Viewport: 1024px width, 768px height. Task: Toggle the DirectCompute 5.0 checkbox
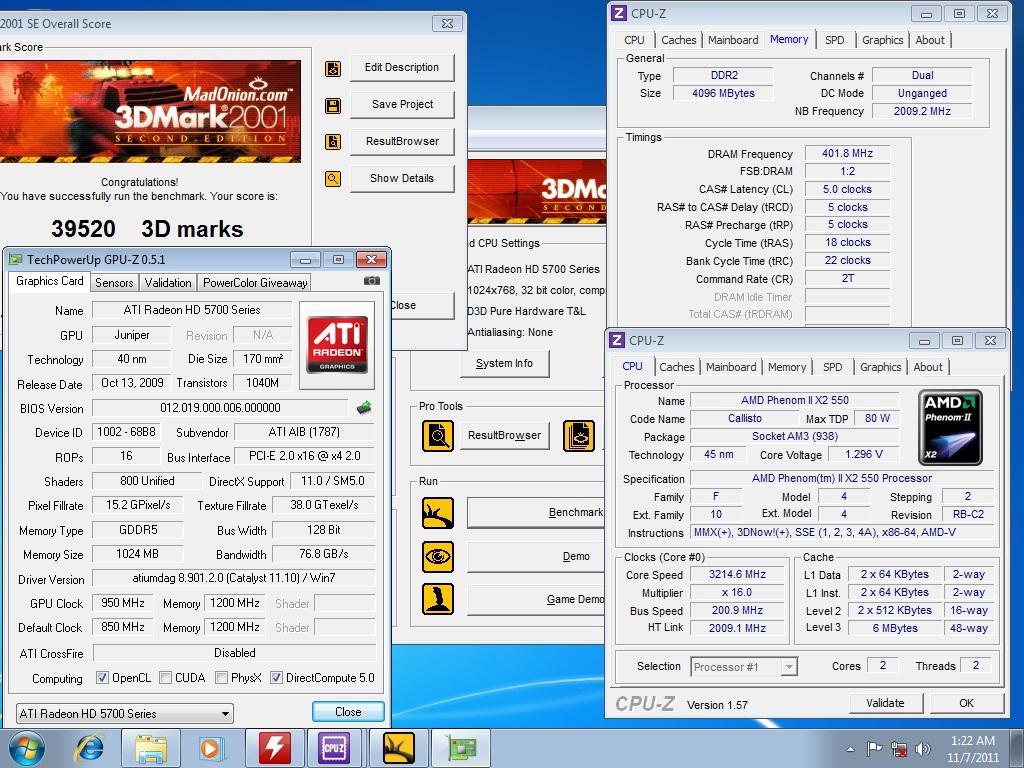(x=276, y=678)
